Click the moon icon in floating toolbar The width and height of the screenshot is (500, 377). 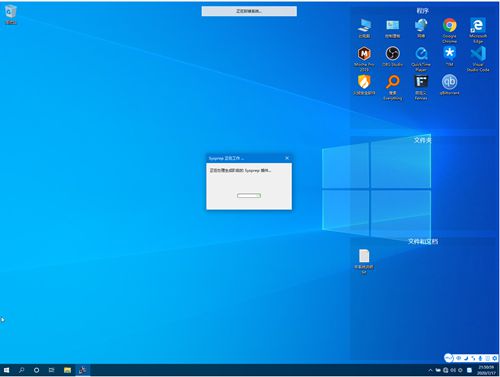466,358
